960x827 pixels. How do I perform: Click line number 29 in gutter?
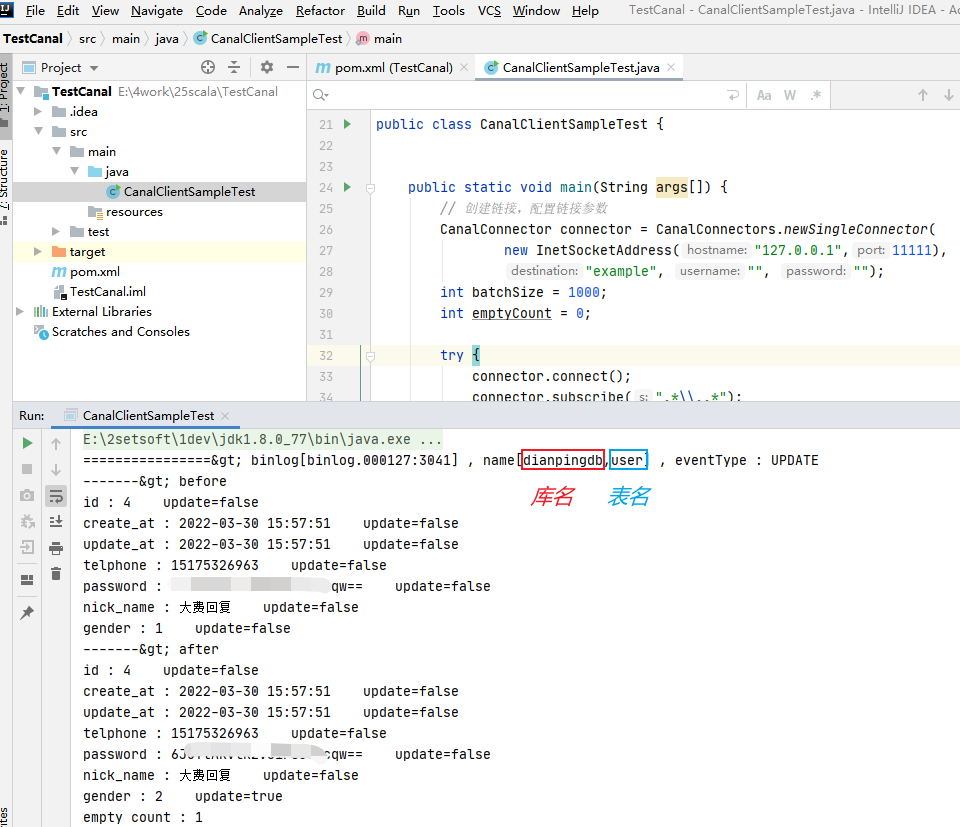click(326, 293)
